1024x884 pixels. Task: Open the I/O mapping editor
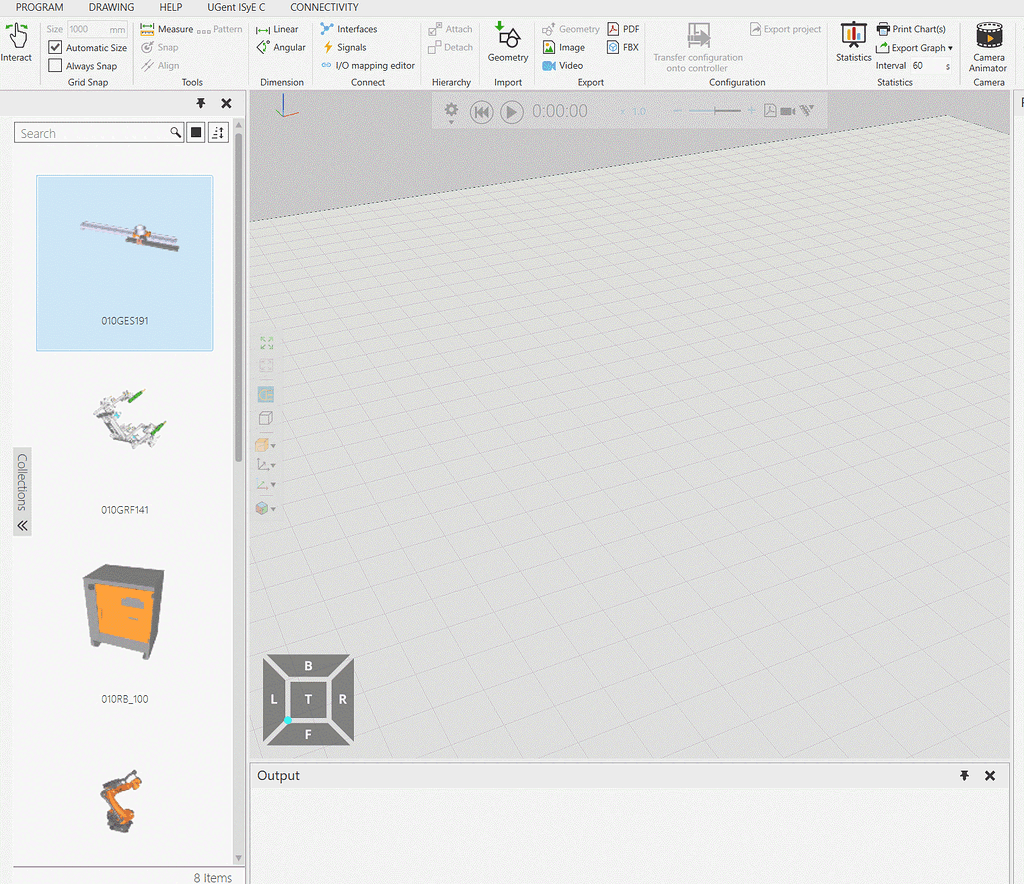[368, 65]
